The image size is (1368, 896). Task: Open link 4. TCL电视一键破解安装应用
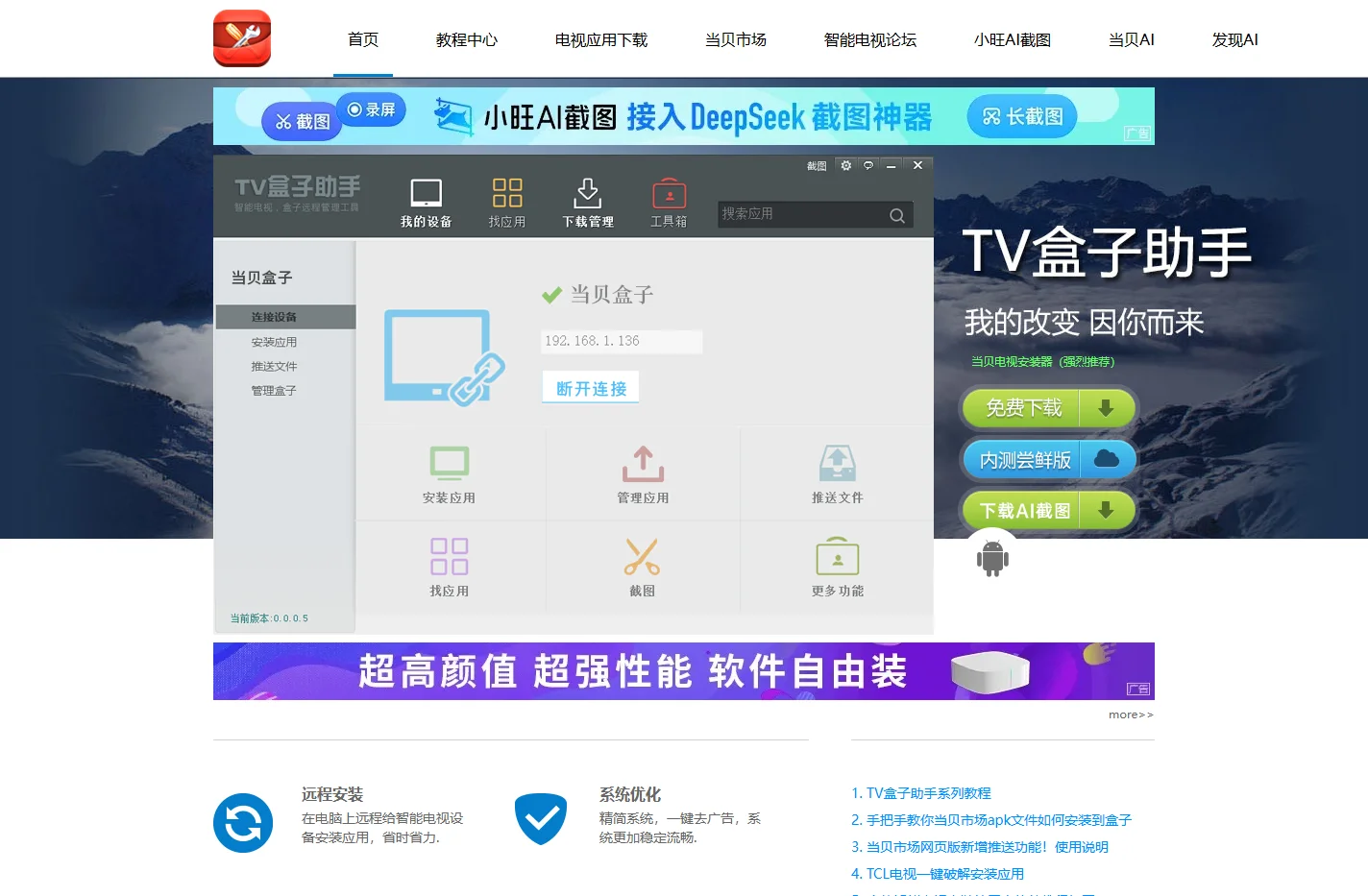pos(938,874)
